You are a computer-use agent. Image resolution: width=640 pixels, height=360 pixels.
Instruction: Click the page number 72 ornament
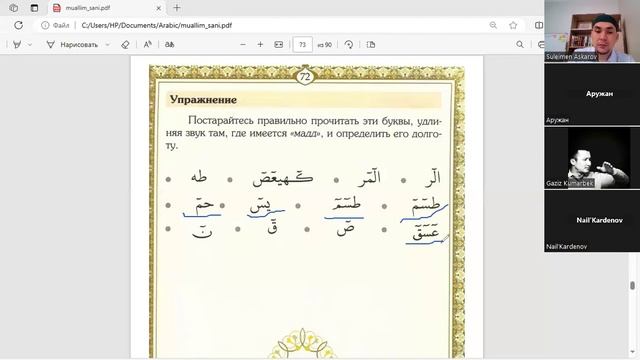[305, 76]
